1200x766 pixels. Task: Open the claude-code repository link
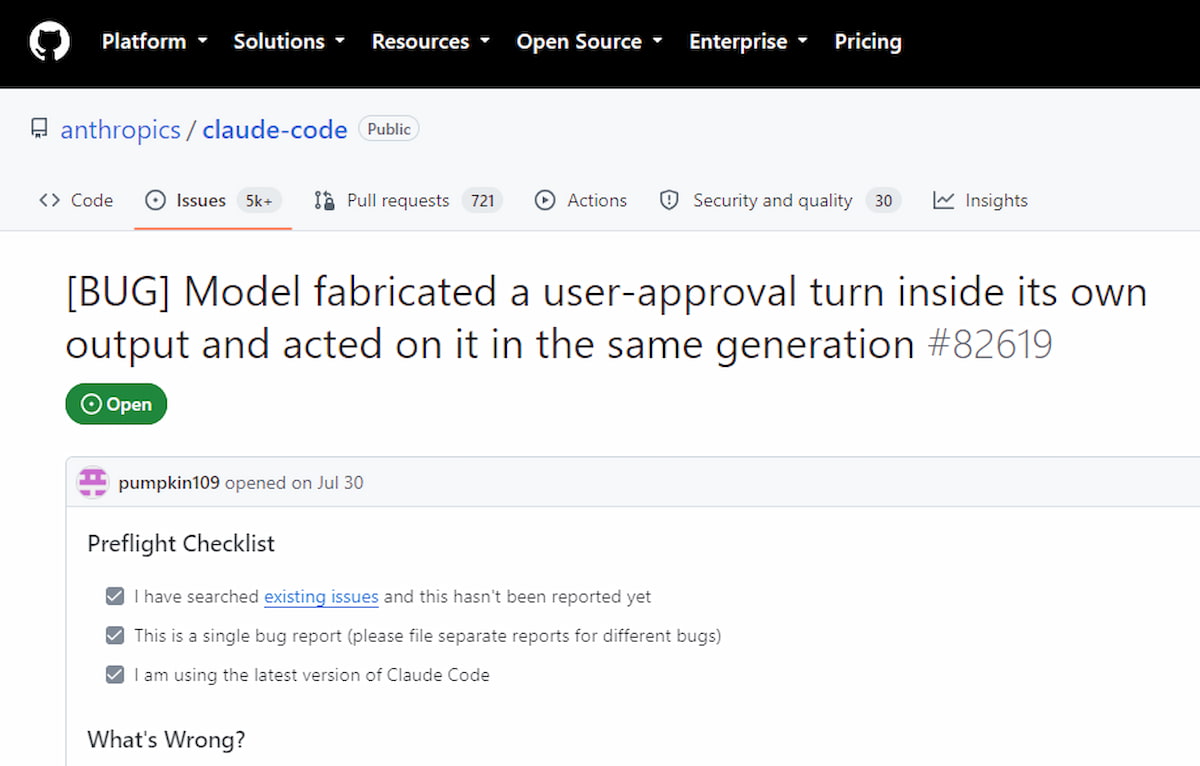[275, 130]
